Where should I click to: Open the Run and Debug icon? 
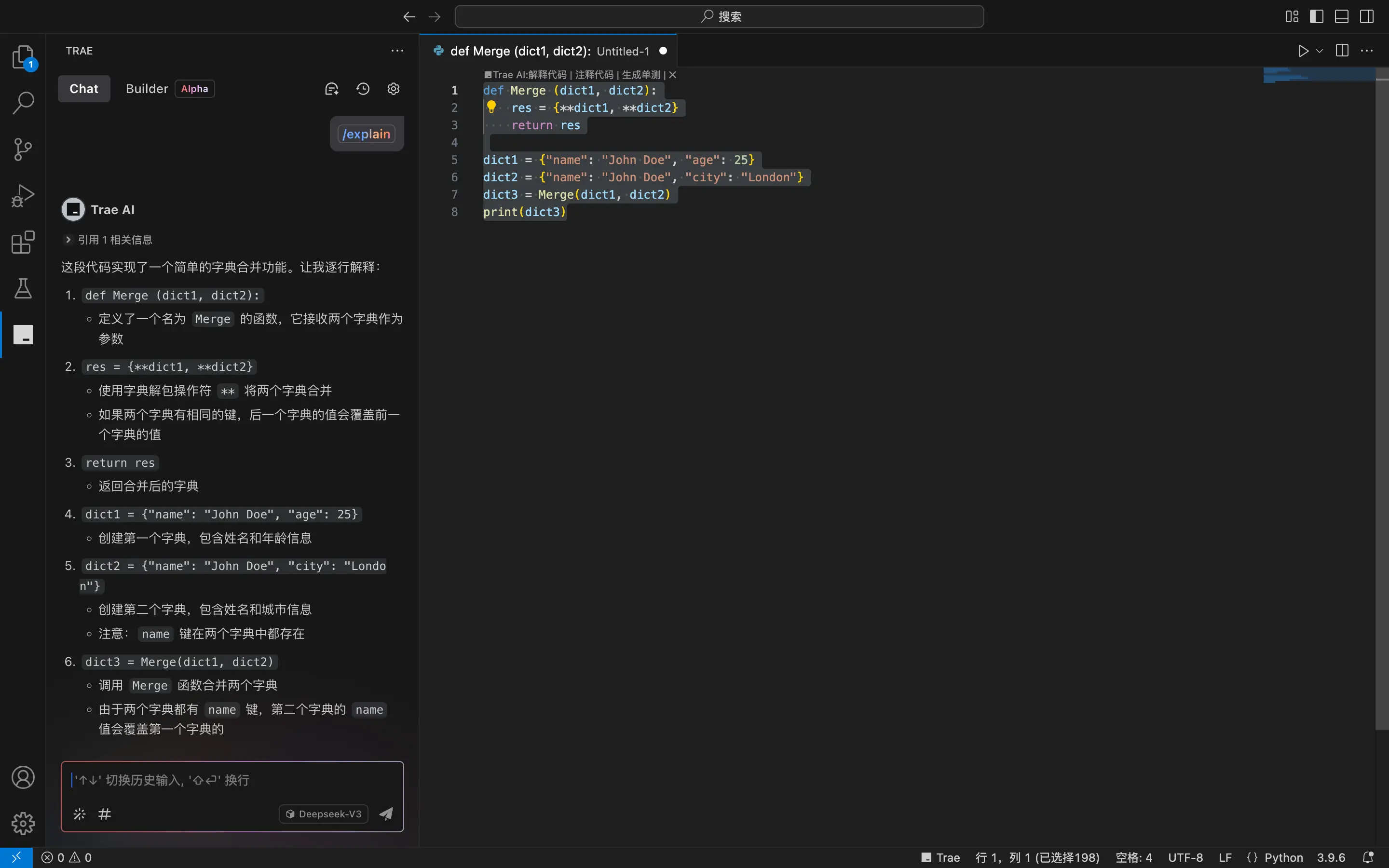pos(23,196)
